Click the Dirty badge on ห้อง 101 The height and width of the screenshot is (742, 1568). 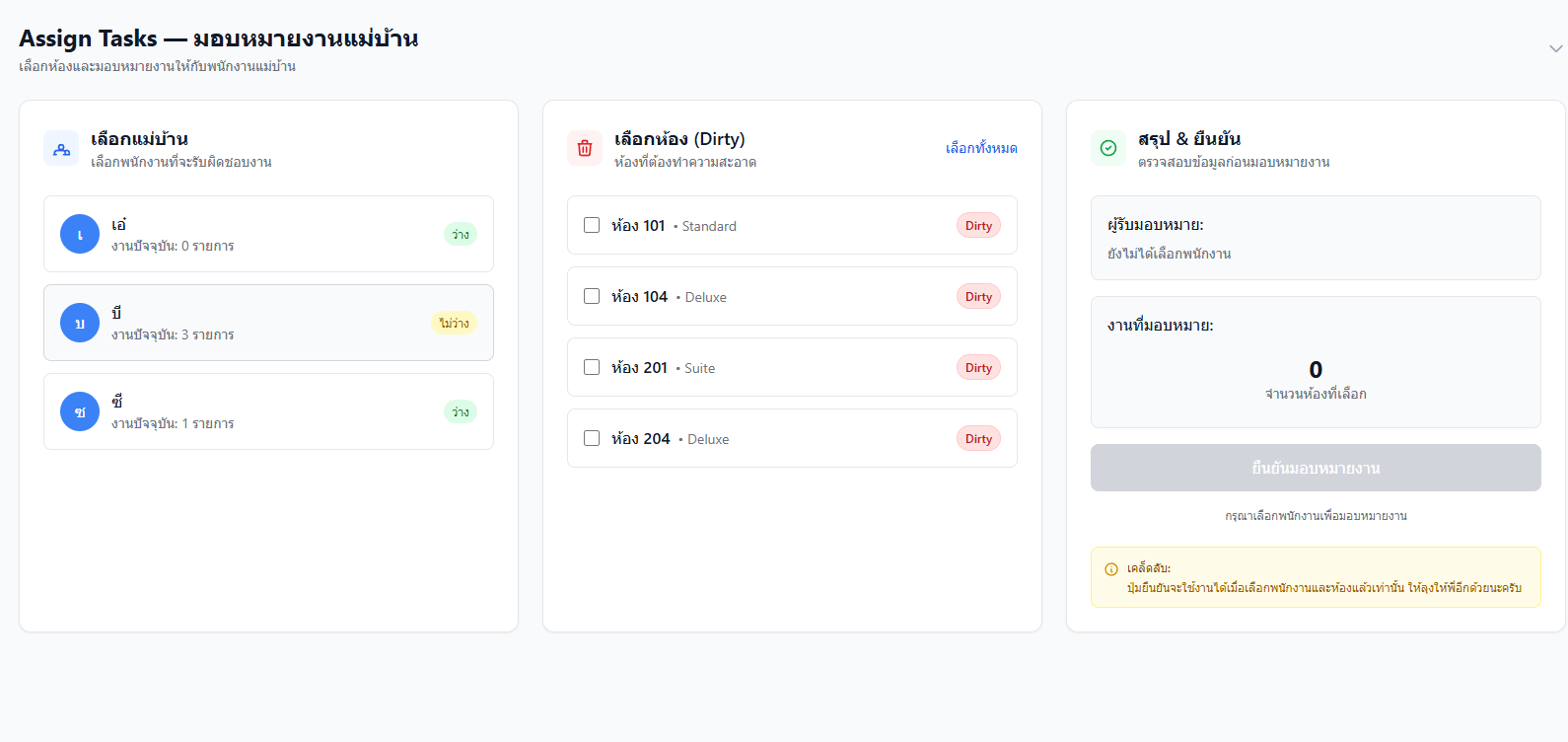[x=977, y=225]
